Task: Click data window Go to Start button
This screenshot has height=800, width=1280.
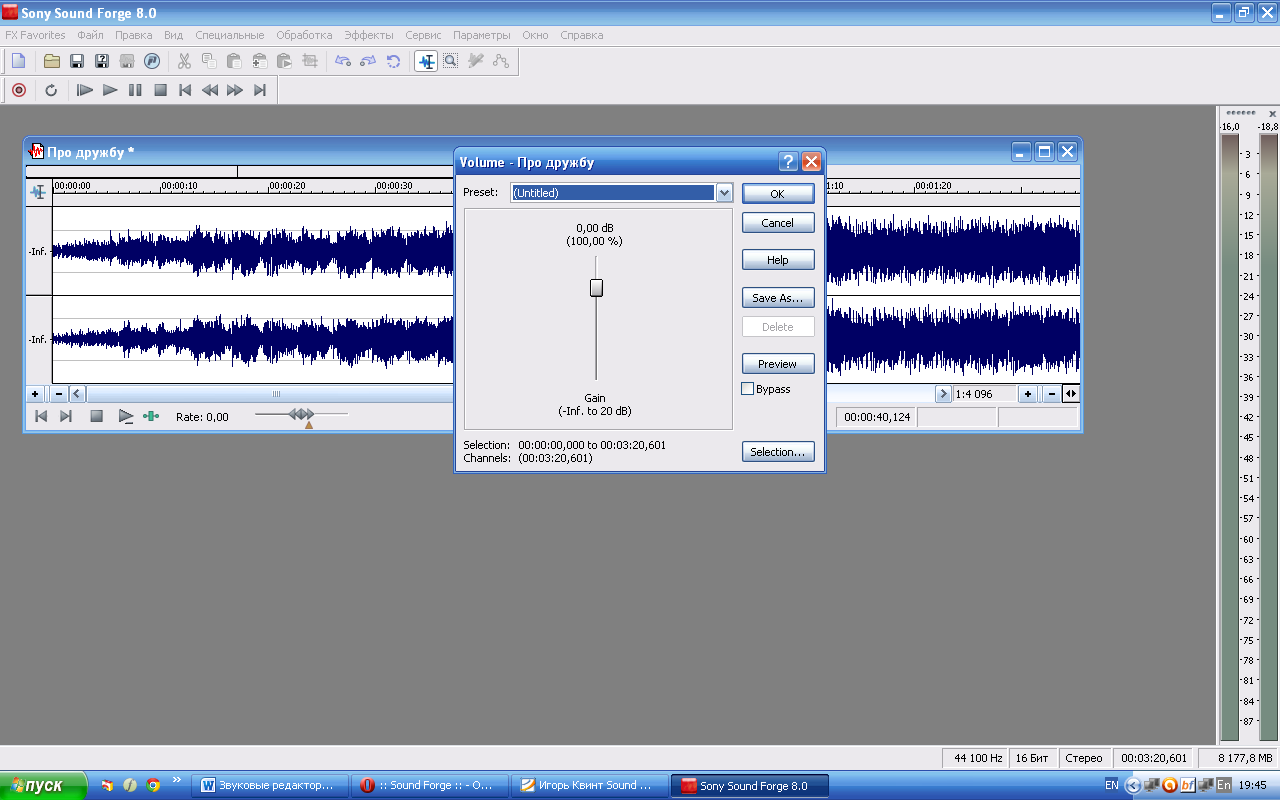Action: click(x=41, y=416)
